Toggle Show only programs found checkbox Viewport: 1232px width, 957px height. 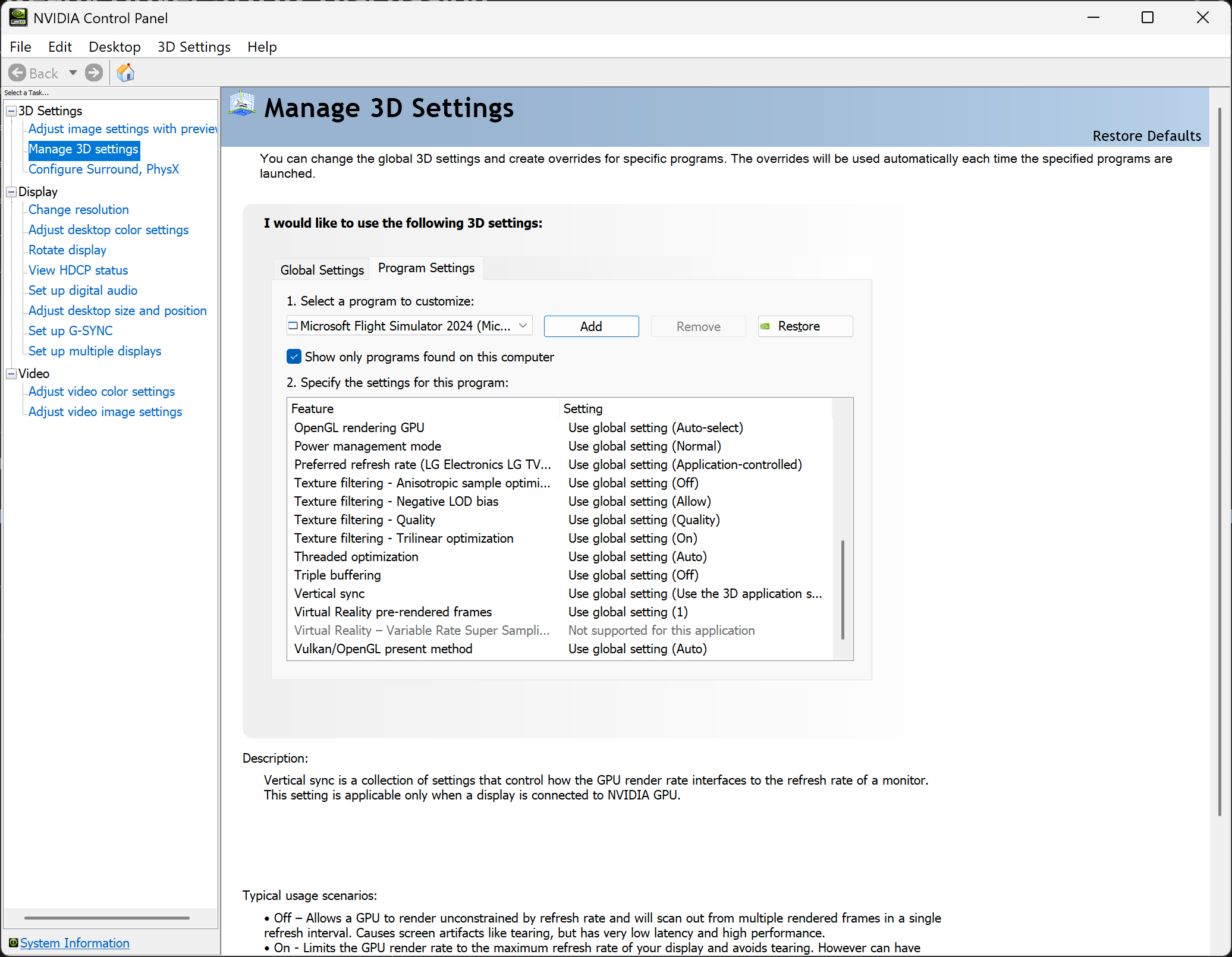tap(294, 357)
